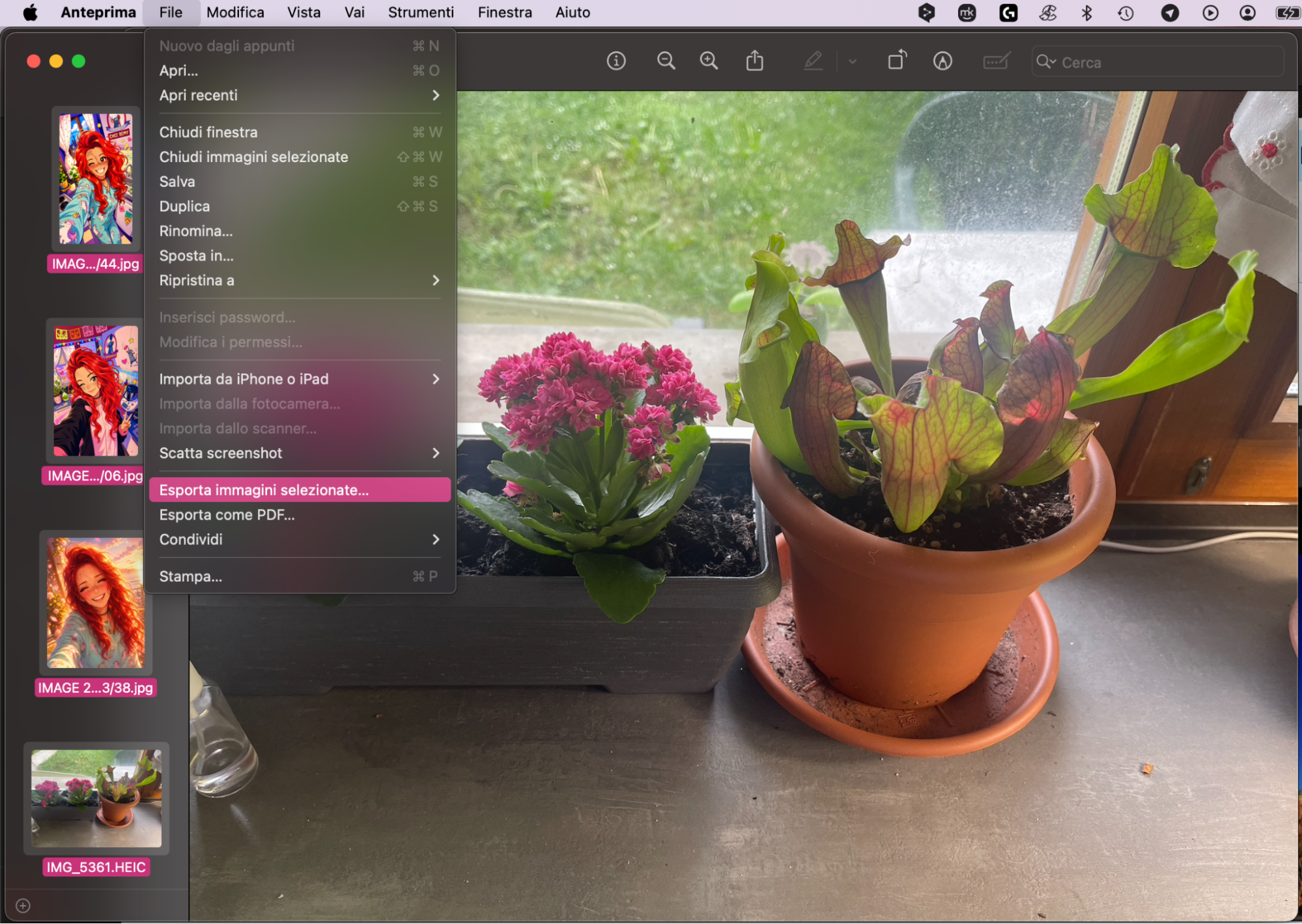Open the Strumenti menu

(421, 12)
